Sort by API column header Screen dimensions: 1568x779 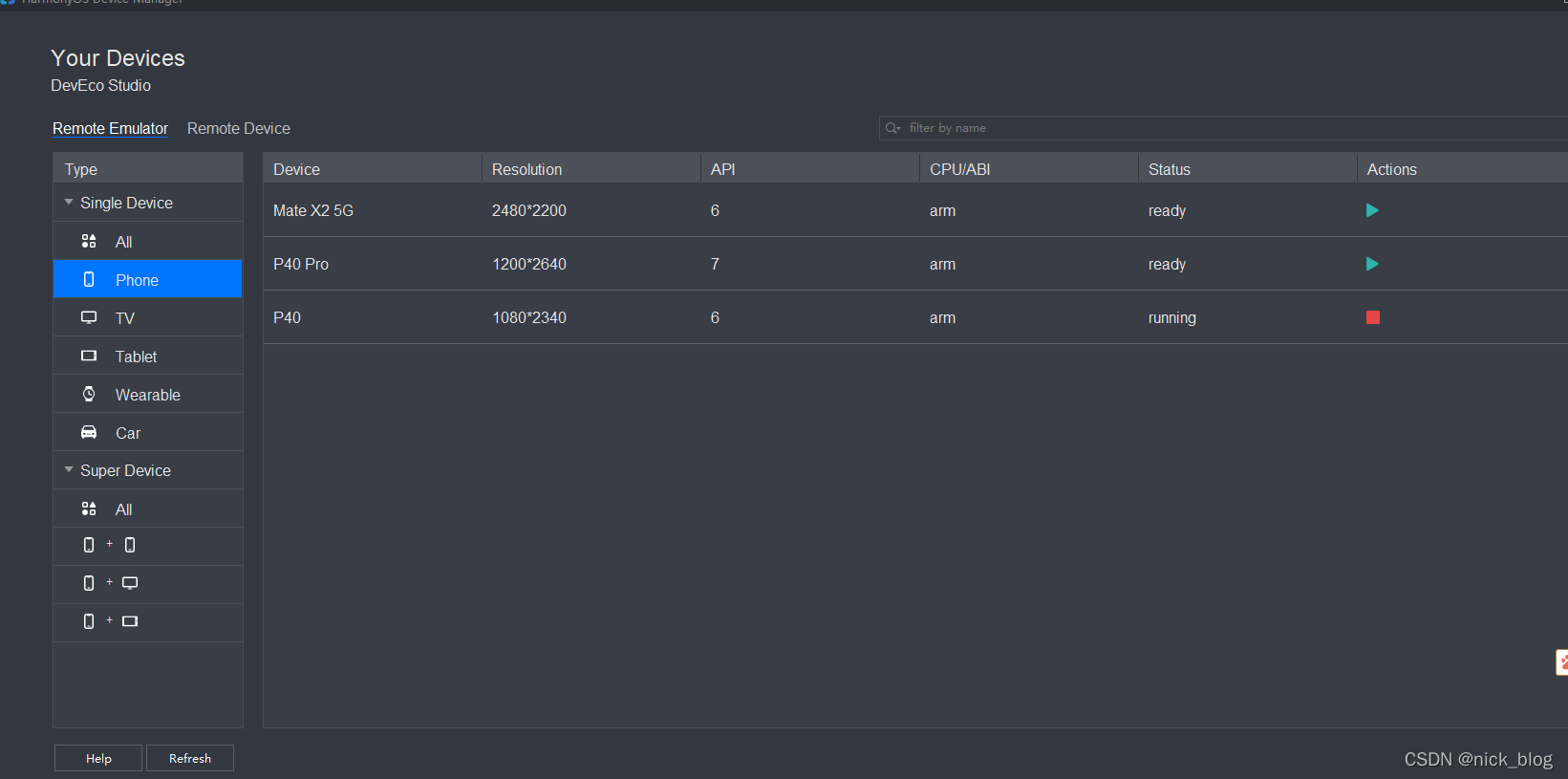click(810, 169)
